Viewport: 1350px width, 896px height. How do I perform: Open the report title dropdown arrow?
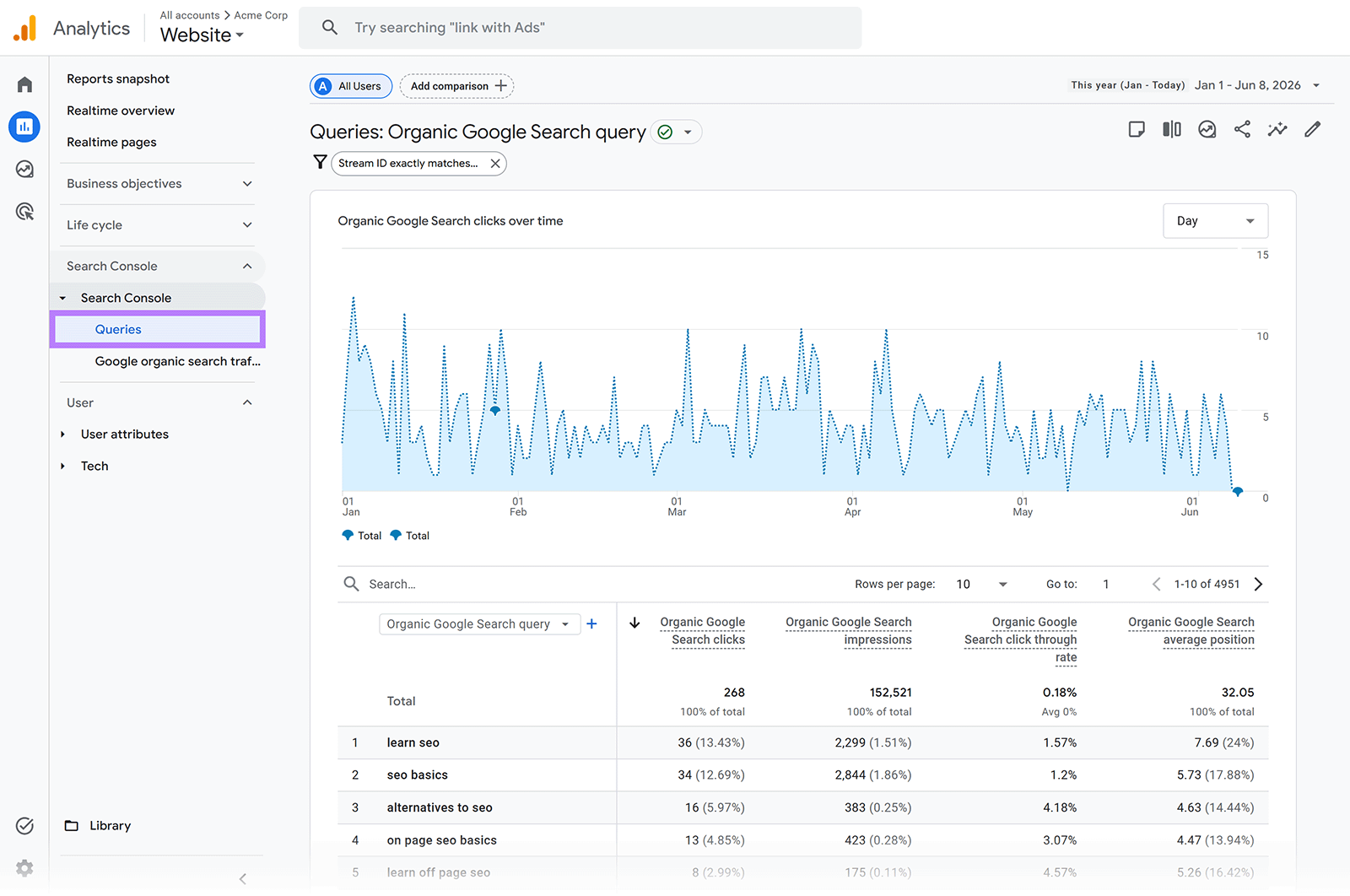click(688, 132)
